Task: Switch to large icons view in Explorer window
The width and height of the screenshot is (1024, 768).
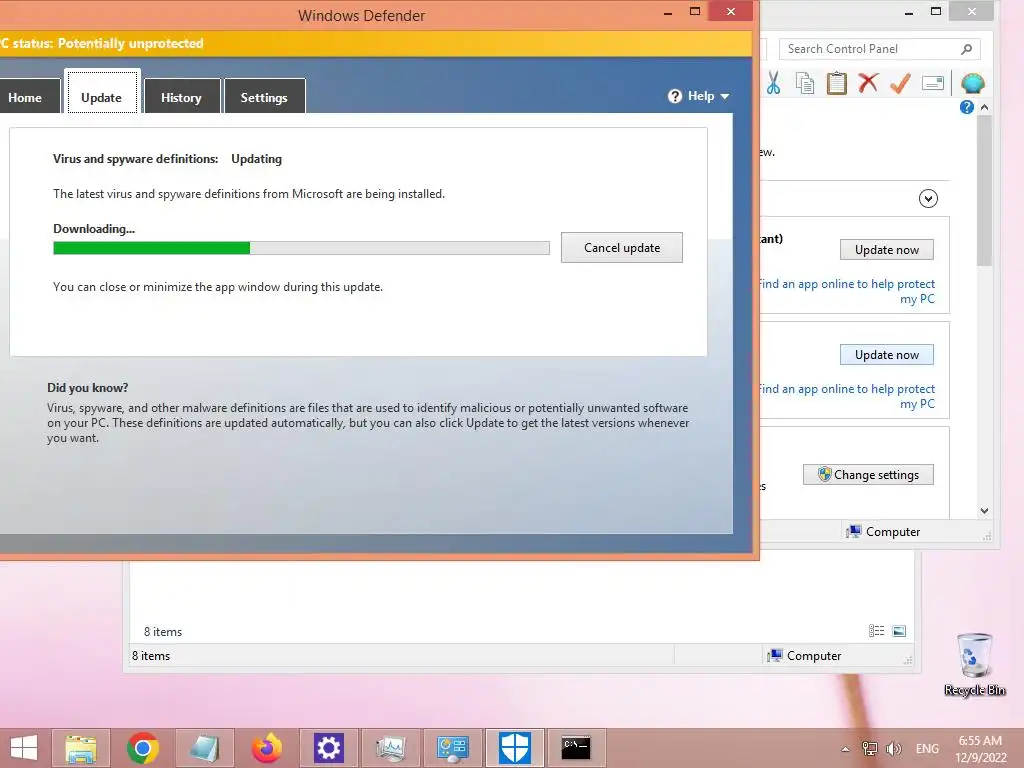Action: coord(899,631)
